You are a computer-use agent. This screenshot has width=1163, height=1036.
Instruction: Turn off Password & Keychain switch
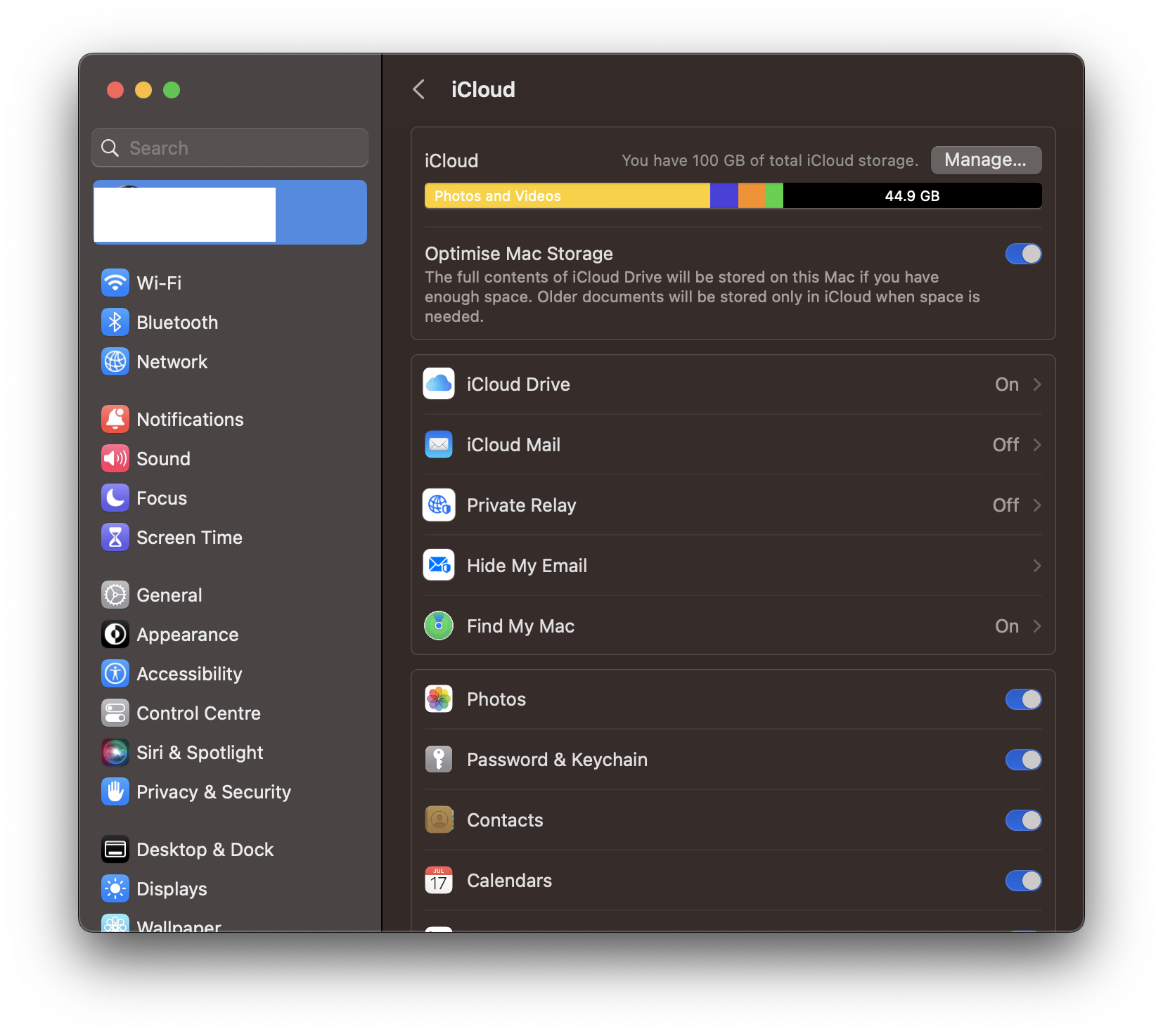coord(1023,760)
